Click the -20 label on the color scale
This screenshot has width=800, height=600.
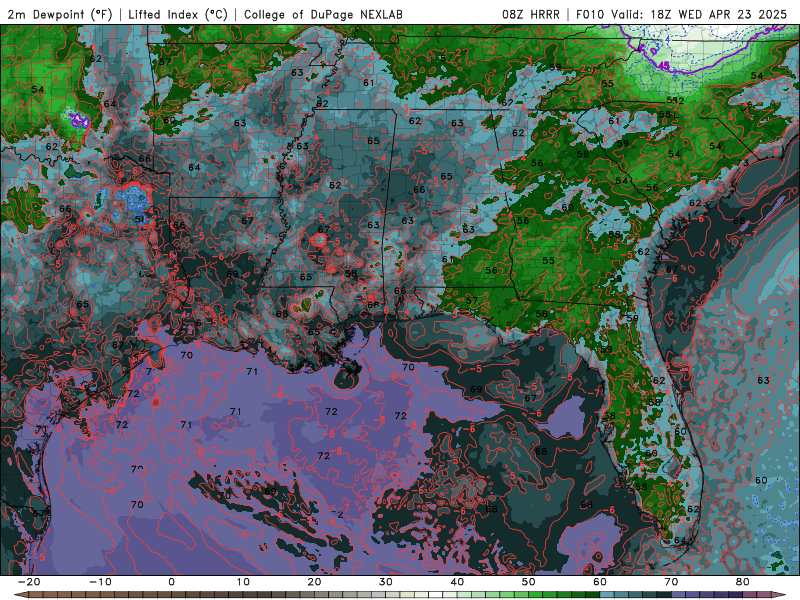coord(29,582)
